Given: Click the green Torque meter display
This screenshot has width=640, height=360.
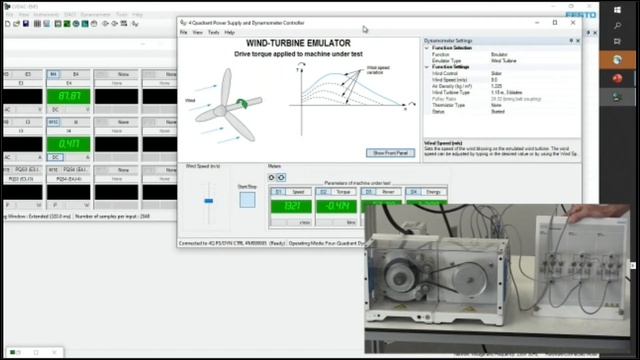Looking at the screenshot, I should click(x=336, y=206).
